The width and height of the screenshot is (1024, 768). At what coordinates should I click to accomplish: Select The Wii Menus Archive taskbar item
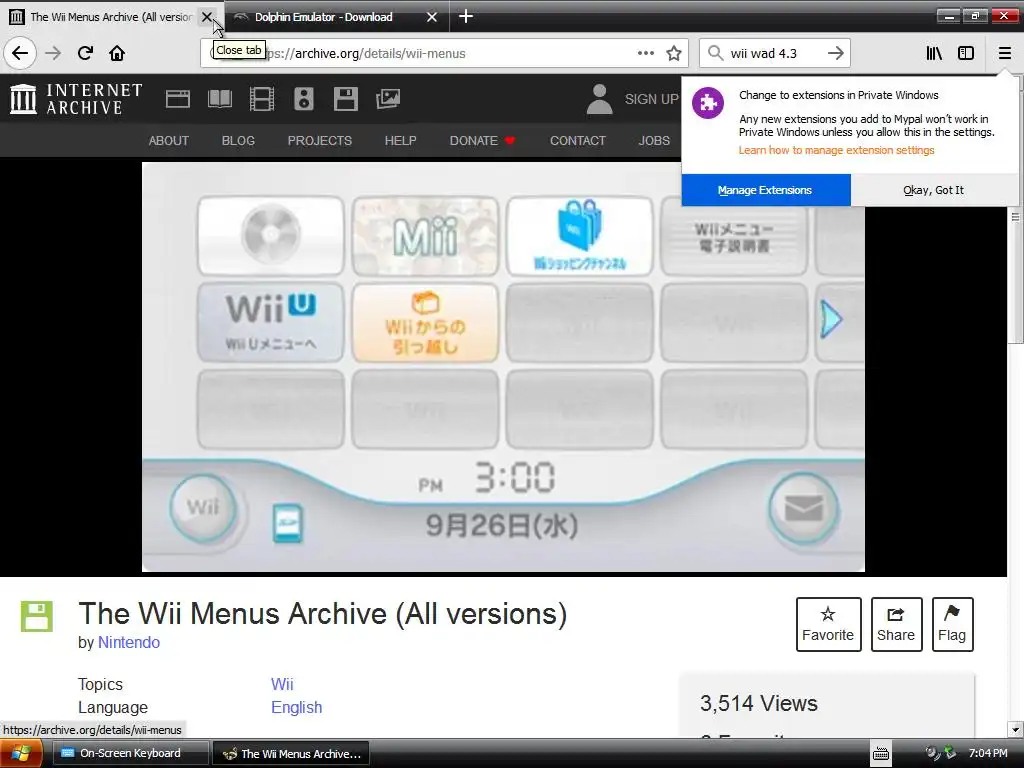coord(291,753)
